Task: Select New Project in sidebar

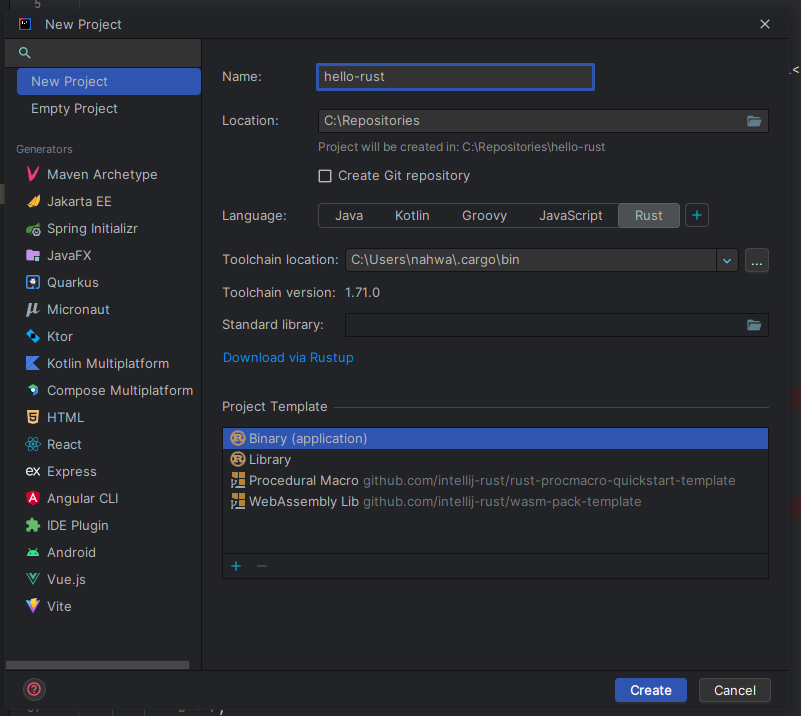Action: [109, 81]
